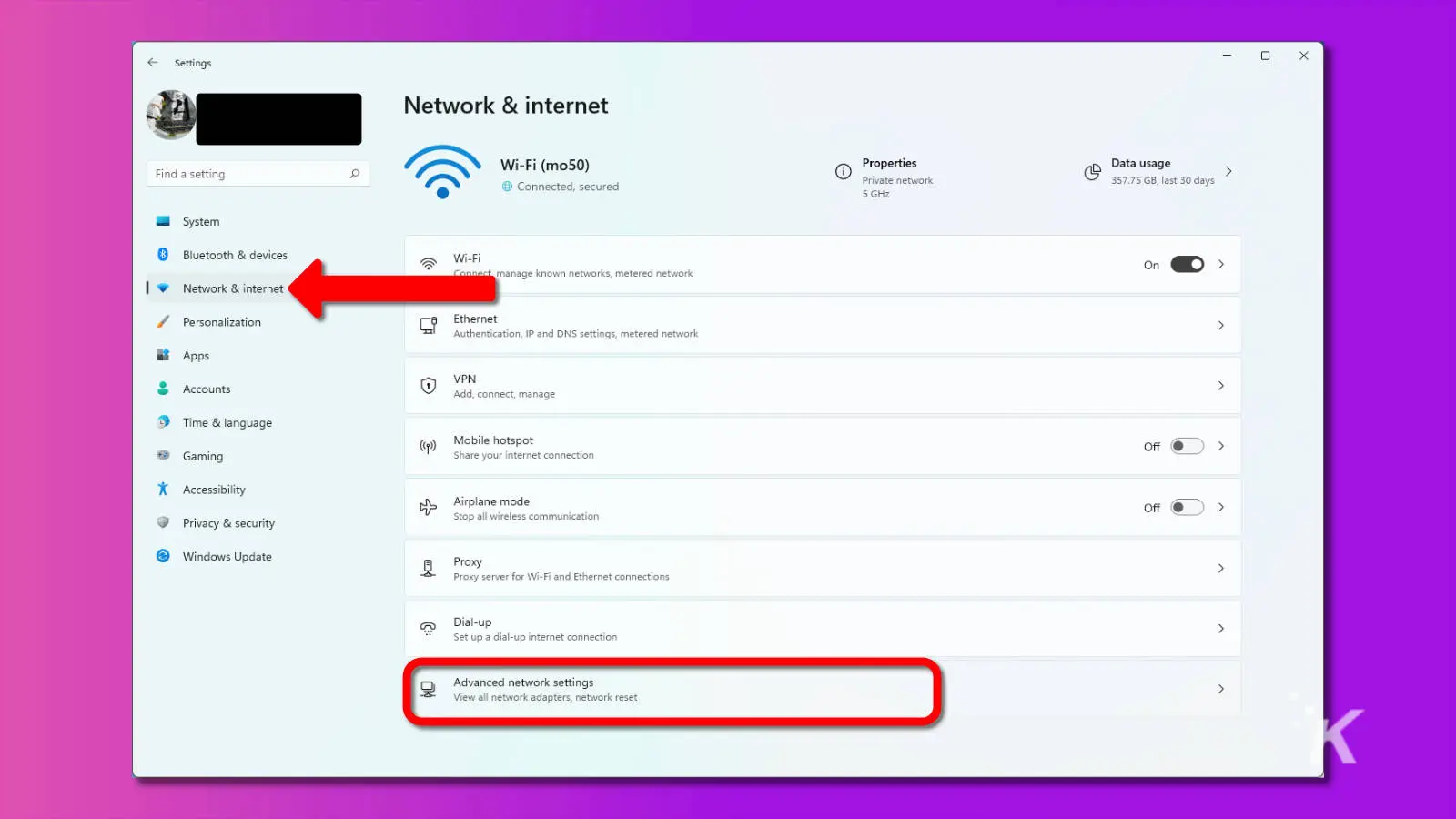Image resolution: width=1456 pixels, height=819 pixels.
Task: Expand the Proxy row chevron
Action: click(x=1221, y=568)
